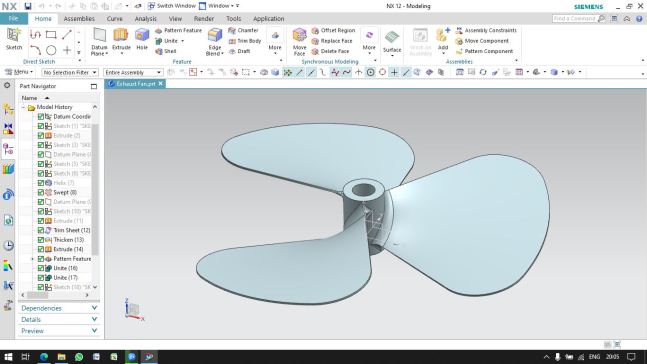The width and height of the screenshot is (647, 364).
Task: Click the Part Navigator vertical scrollbar
Action: [x=95, y=190]
